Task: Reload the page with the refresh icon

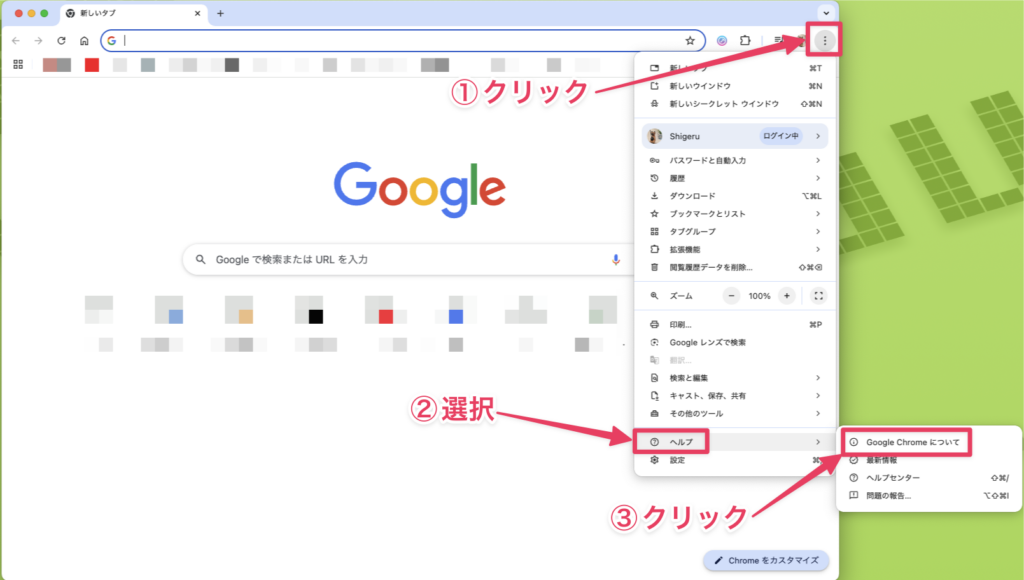Action: point(61,40)
